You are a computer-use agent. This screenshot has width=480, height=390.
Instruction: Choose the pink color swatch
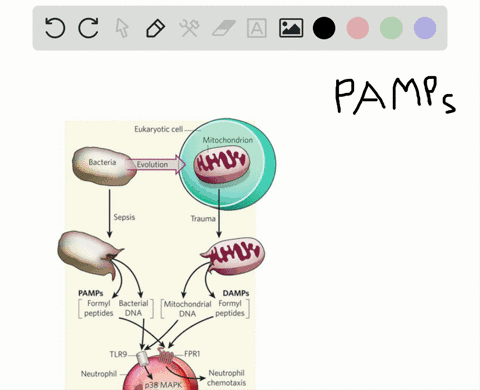click(358, 28)
